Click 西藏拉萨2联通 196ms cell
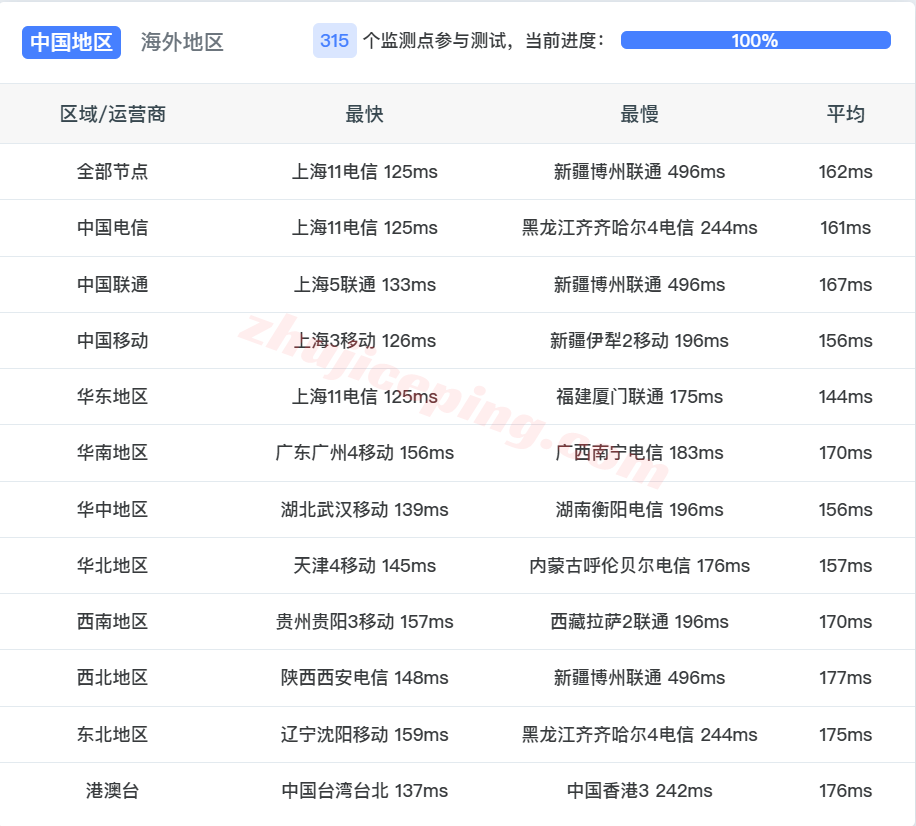Image resolution: width=916 pixels, height=826 pixels. [639, 622]
